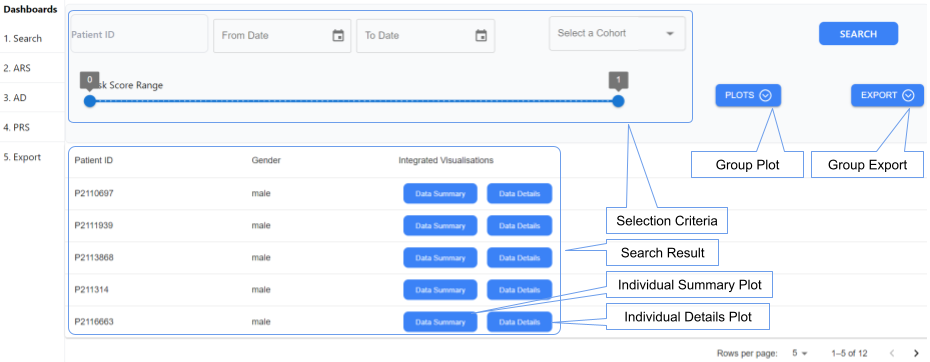
Task: Expand the Select a Cohort dropdown
Action: (x=617, y=33)
